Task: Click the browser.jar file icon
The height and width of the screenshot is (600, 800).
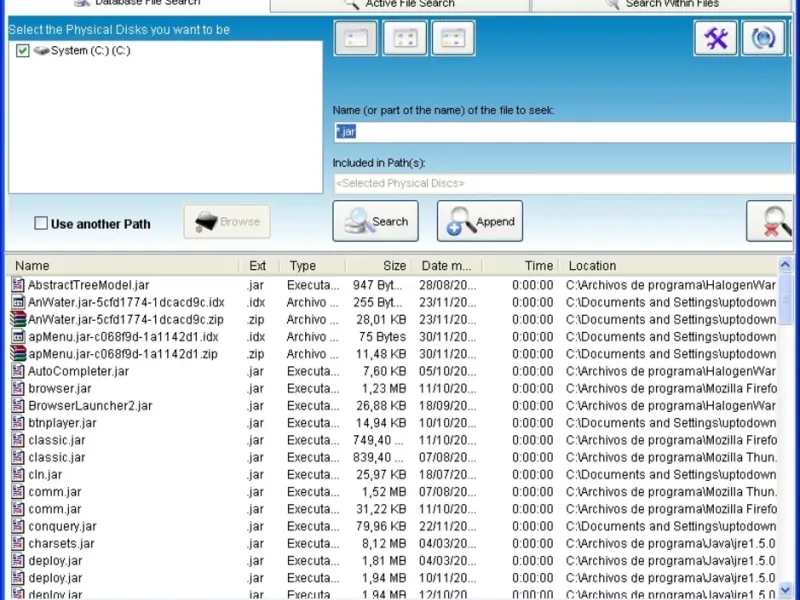Action: coord(18,388)
